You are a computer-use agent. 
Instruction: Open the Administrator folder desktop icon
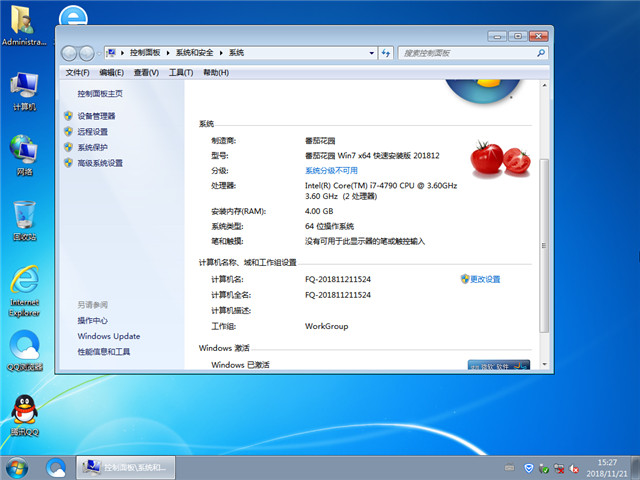24,24
